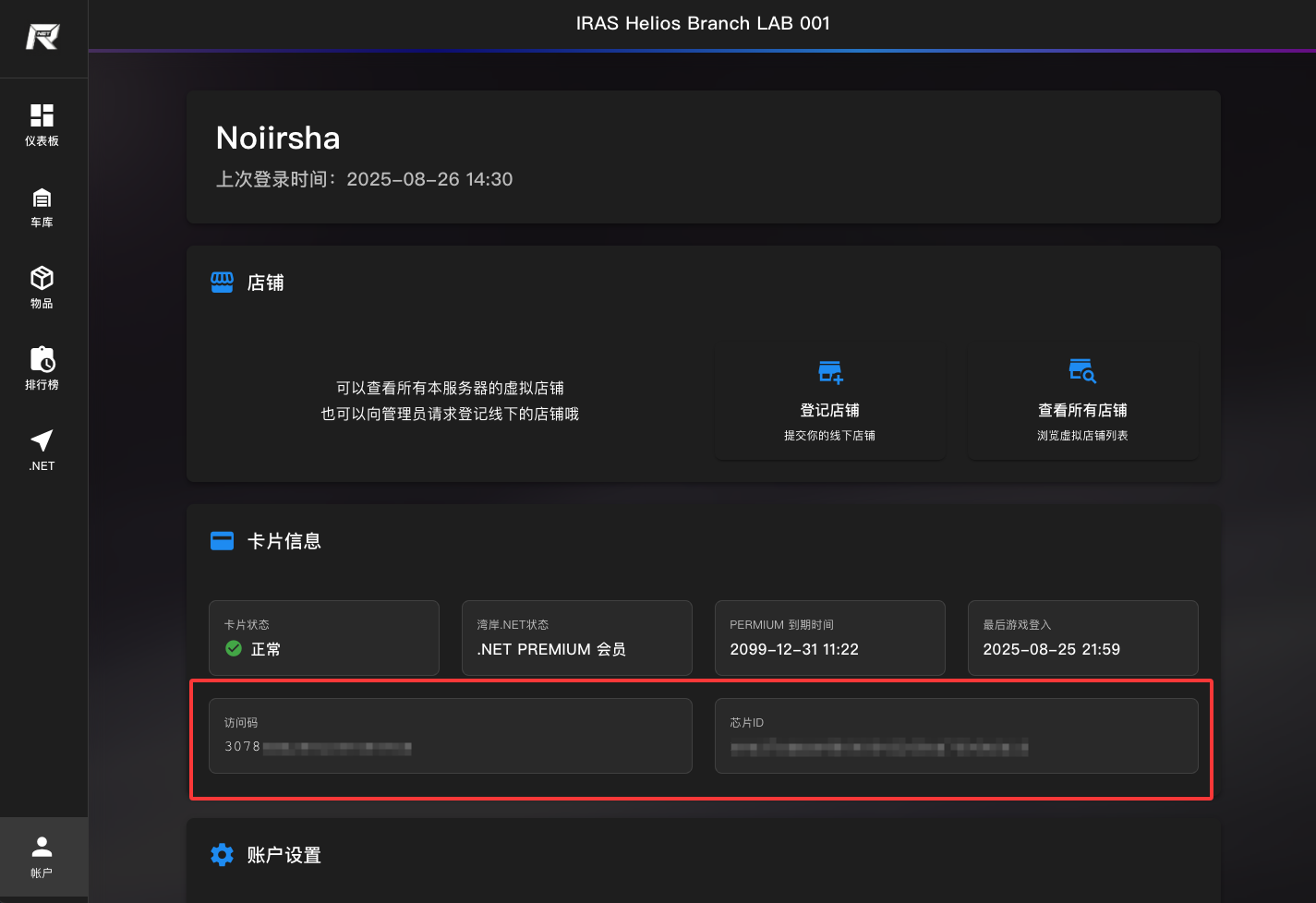This screenshot has height=903, width=1316.
Task: Open the 物品 items section
Action: click(x=42, y=287)
